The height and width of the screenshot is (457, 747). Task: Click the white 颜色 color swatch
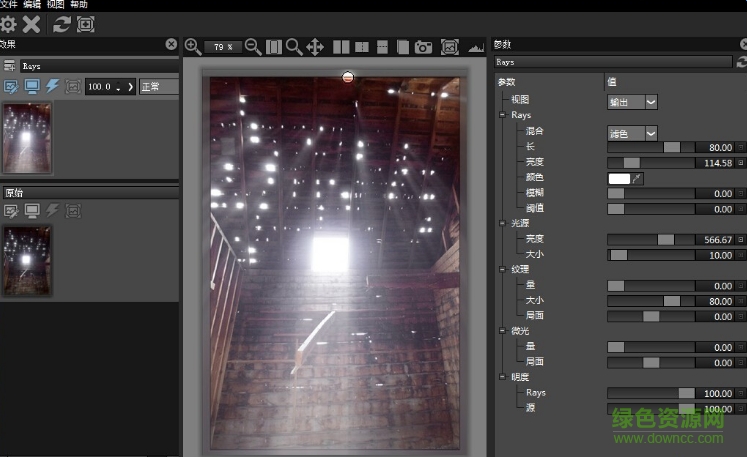(619, 178)
